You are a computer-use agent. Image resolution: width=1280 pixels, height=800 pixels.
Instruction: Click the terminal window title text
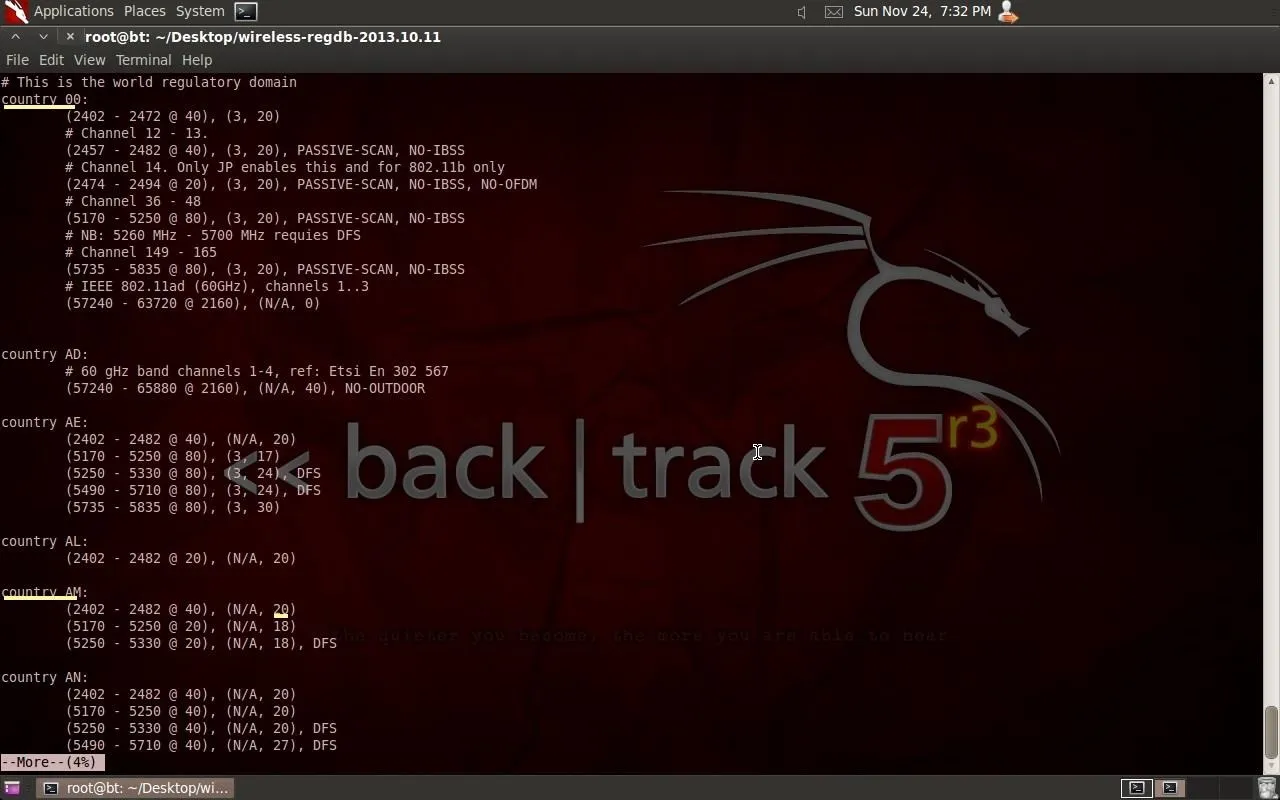263,37
